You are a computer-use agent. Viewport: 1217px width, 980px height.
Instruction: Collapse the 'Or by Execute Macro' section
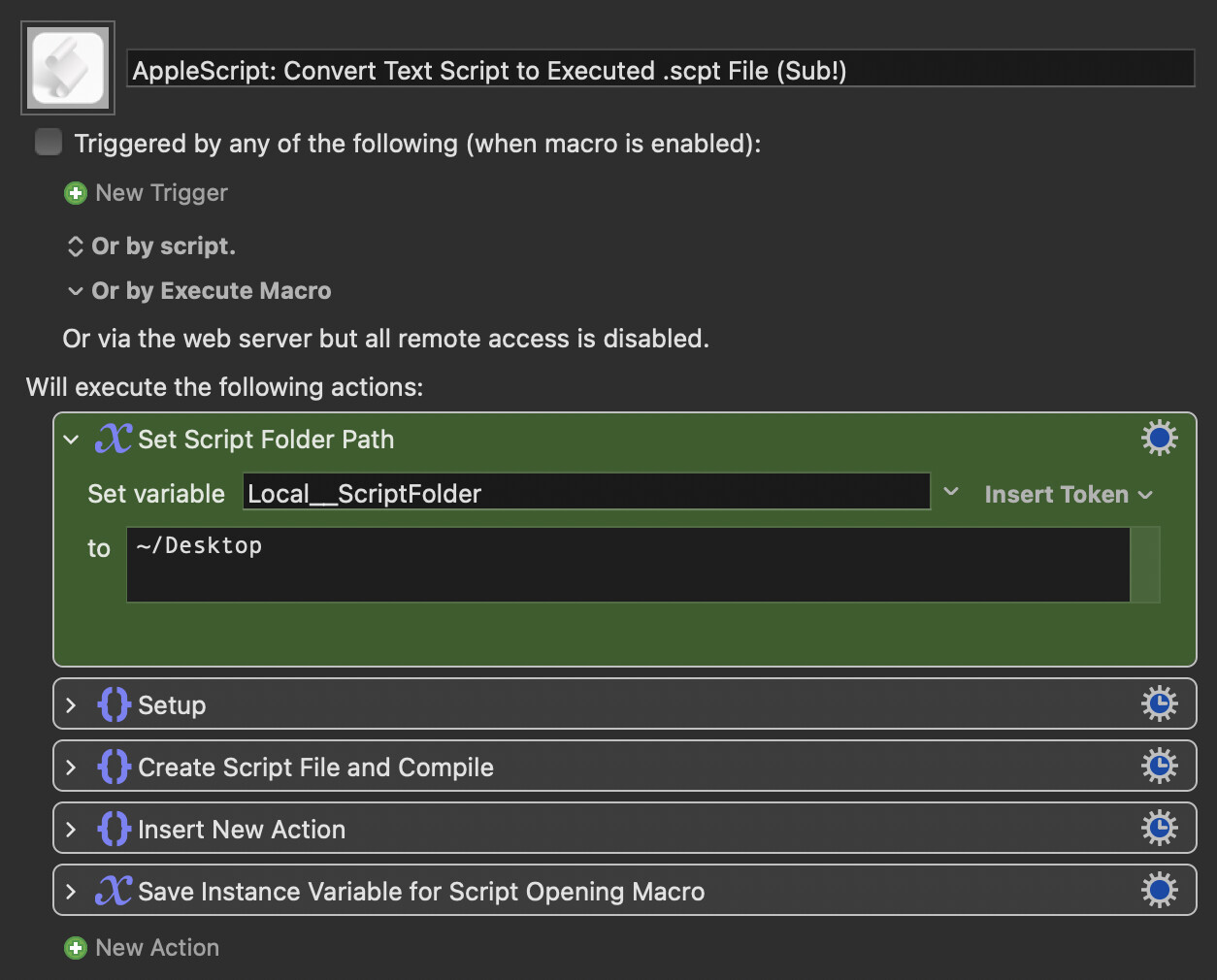(76, 291)
